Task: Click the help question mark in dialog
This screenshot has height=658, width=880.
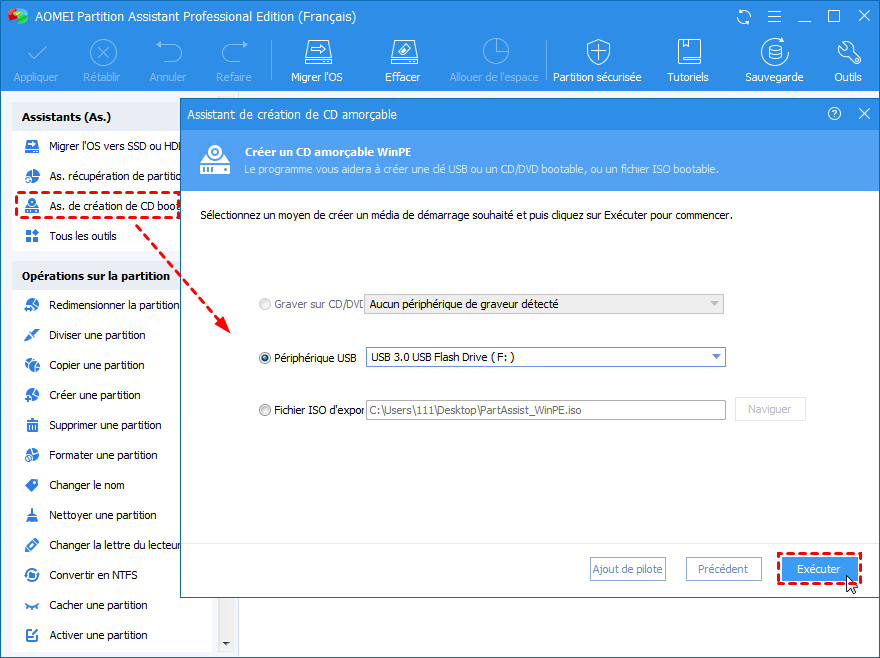Action: (835, 114)
